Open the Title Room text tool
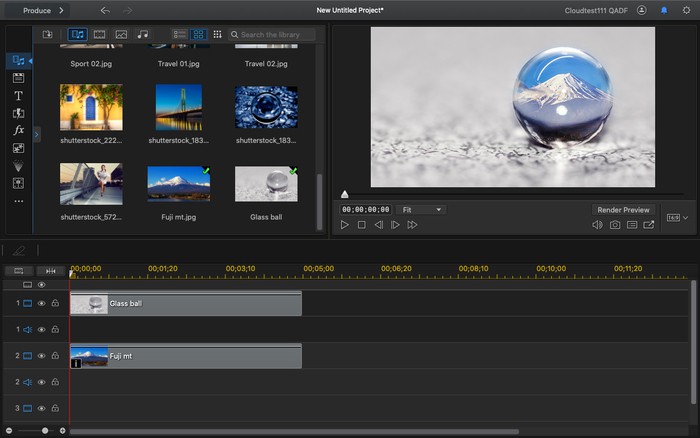700x438 pixels. 18,96
